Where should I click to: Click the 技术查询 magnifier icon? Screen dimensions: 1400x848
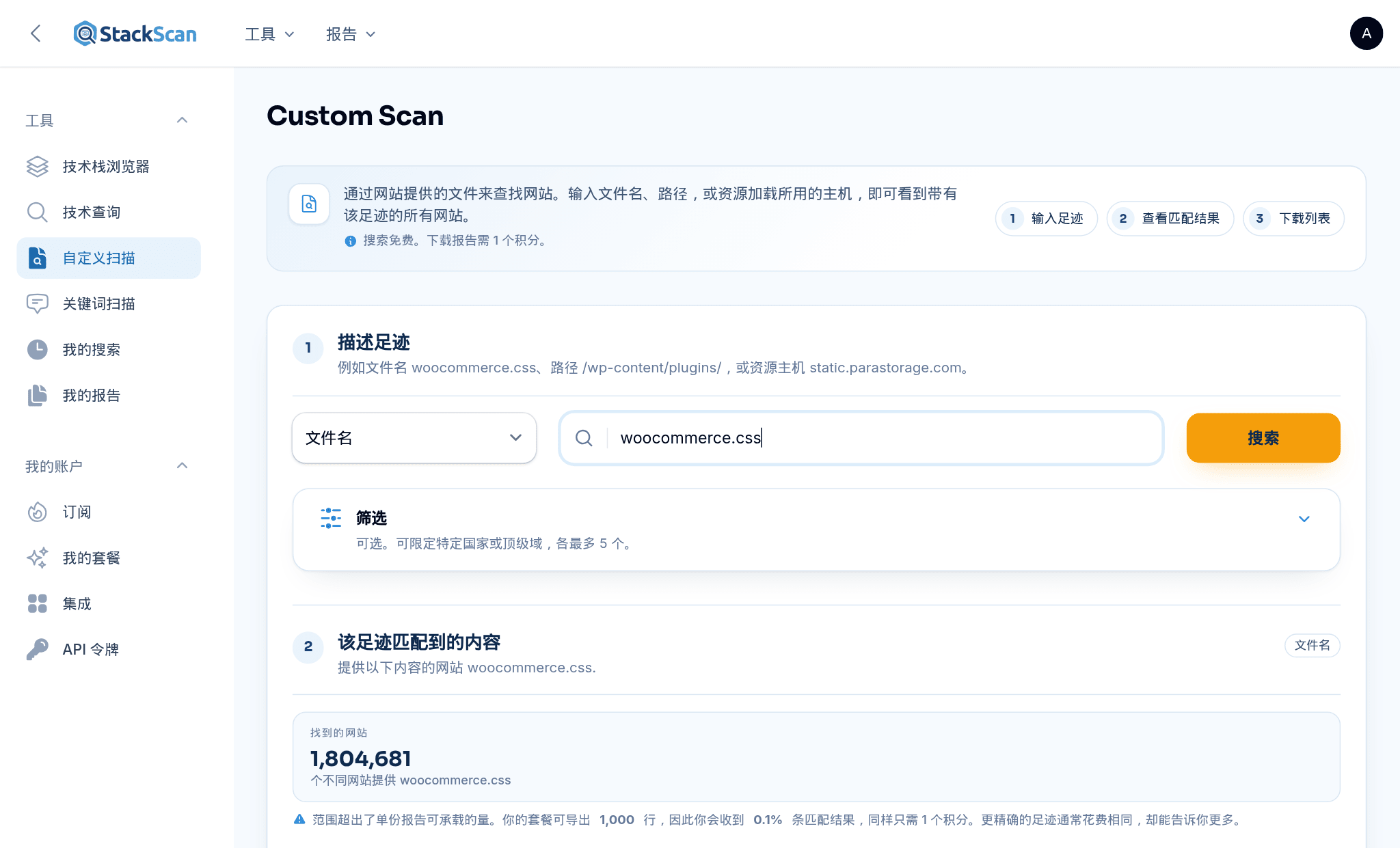[x=38, y=213]
